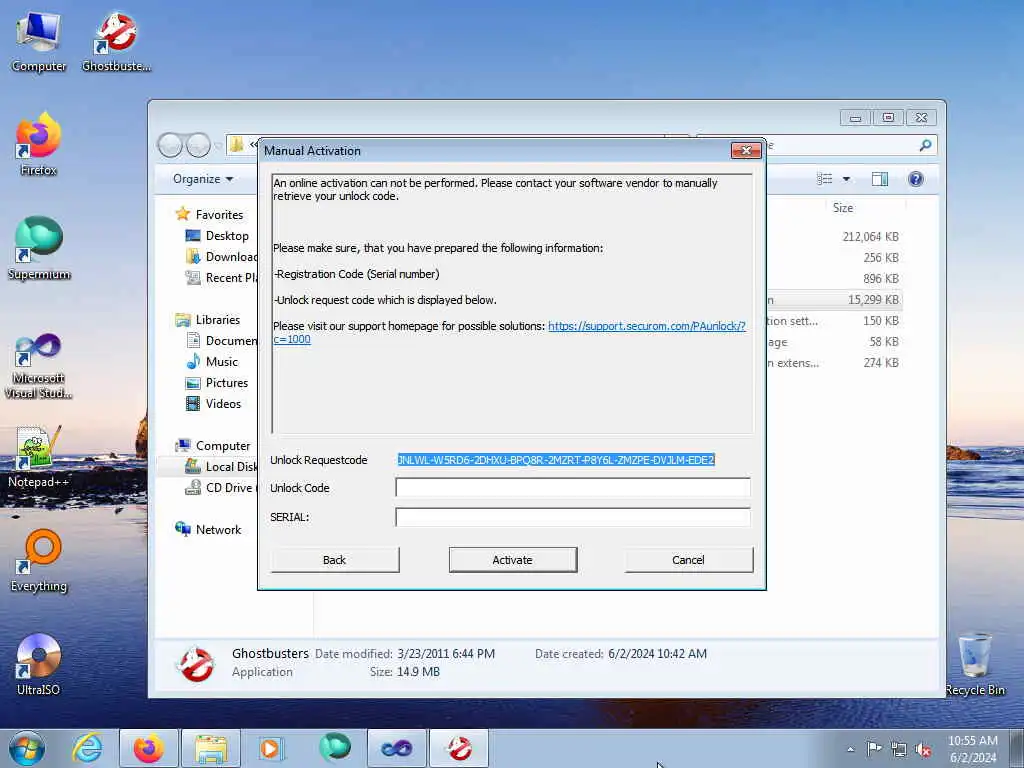Click the Action Center flag tray icon
The height and width of the screenshot is (768, 1024).
click(x=874, y=748)
